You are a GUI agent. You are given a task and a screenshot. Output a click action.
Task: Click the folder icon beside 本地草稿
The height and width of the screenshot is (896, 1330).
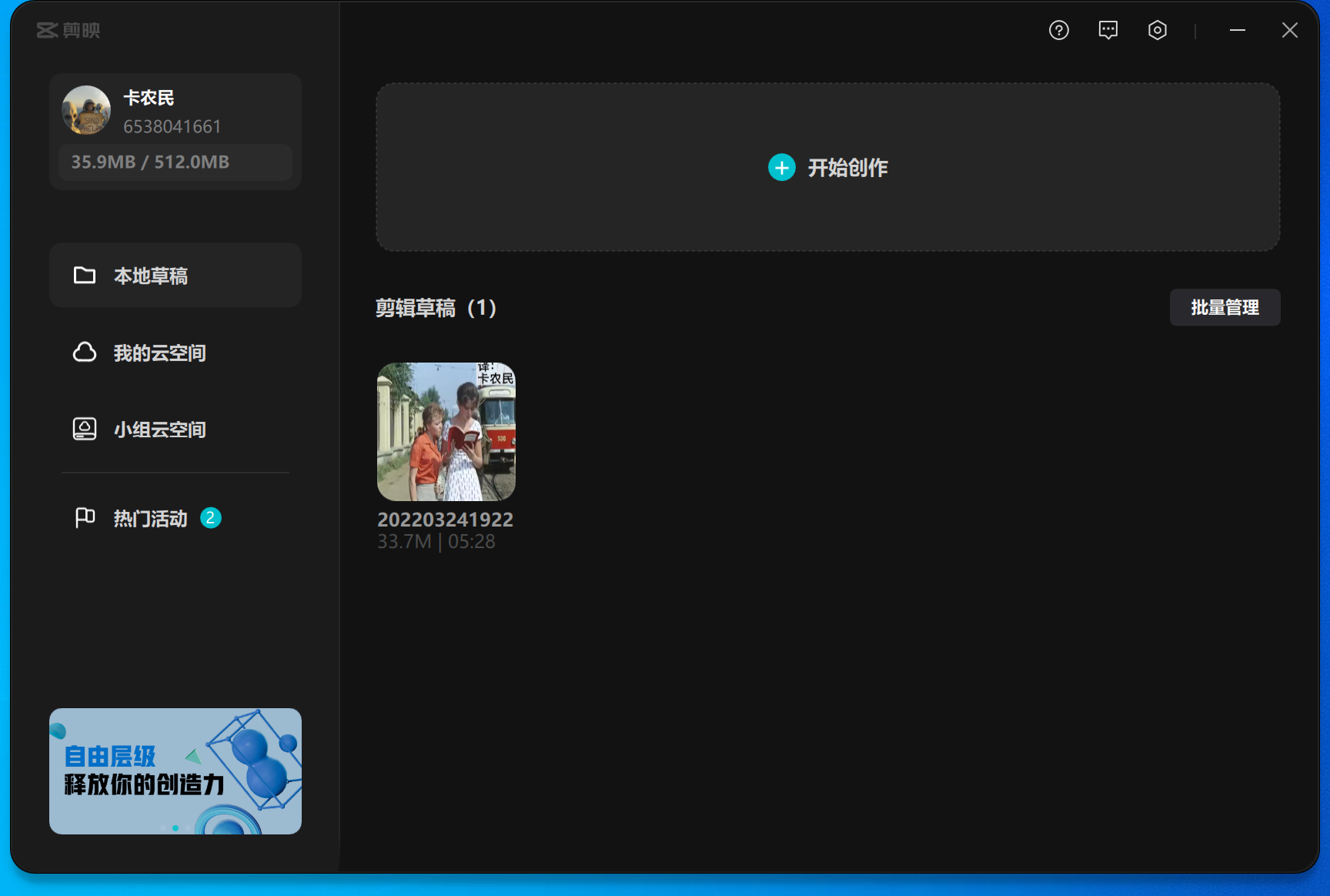point(85,276)
